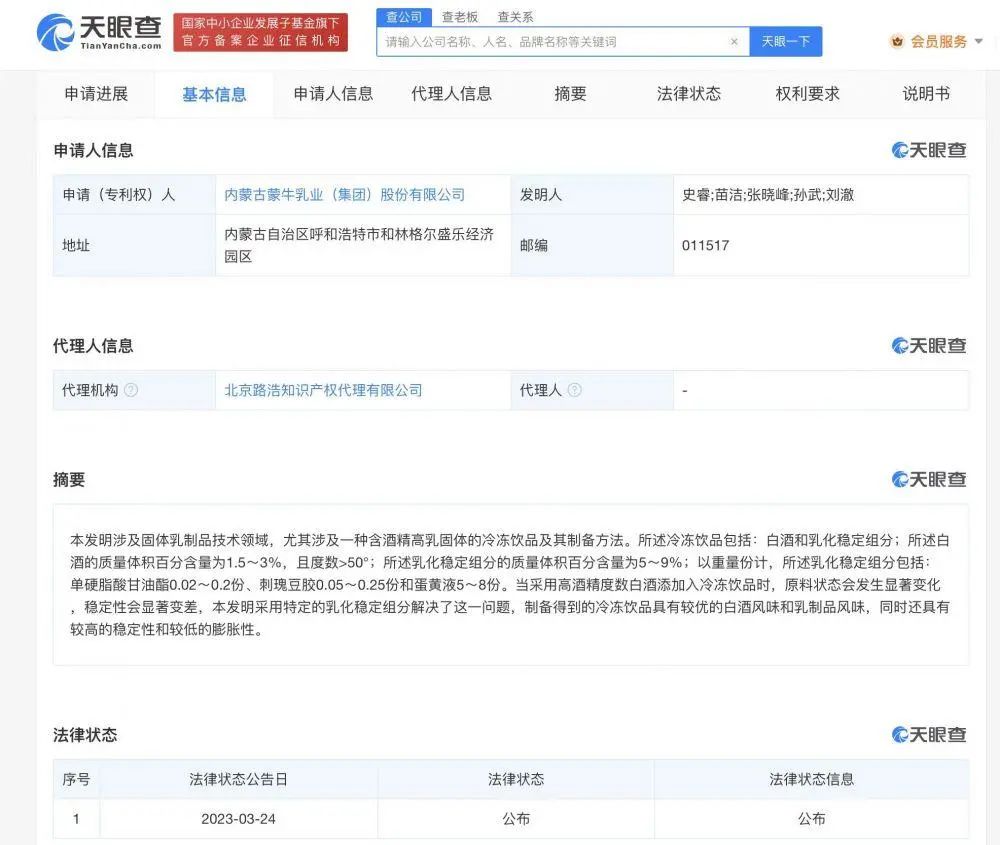The width and height of the screenshot is (1000, 845).
Task: Click the 地址 label cell
Action: [135, 246]
